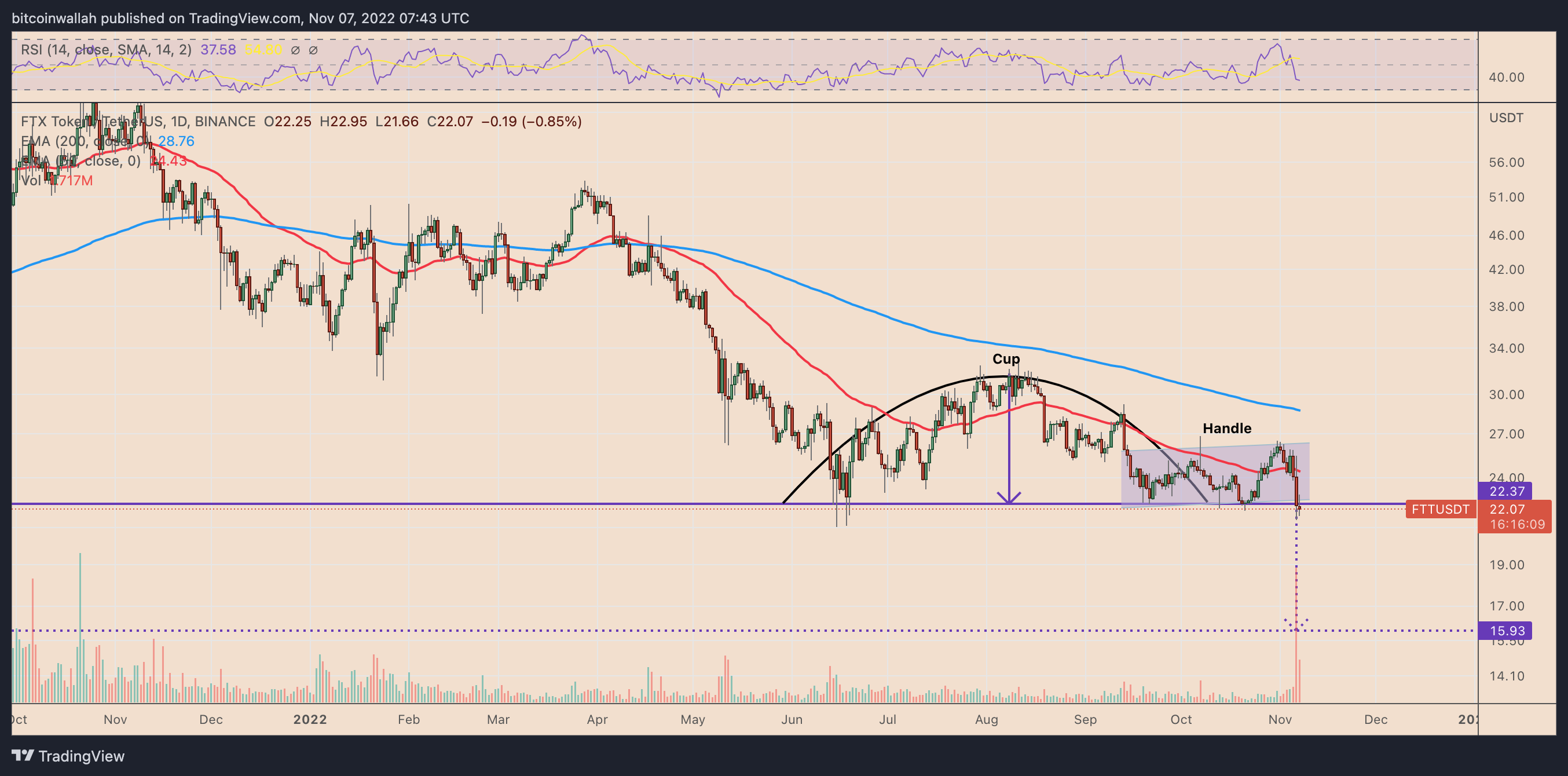The height and width of the screenshot is (776, 1568).
Task: Click the purple 15.93 target price label
Action: (x=1506, y=631)
